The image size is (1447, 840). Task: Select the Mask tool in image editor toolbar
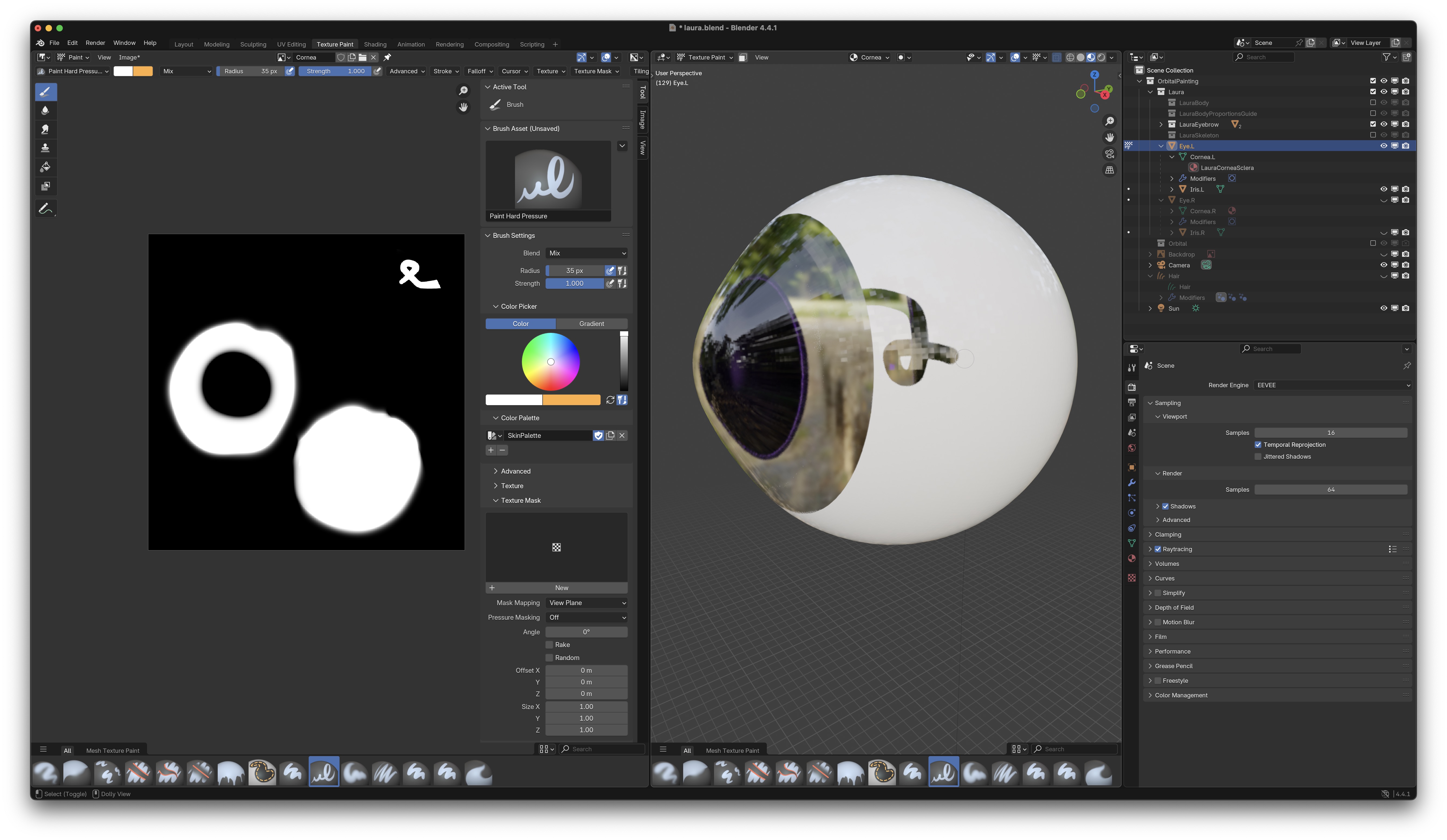pos(45,186)
